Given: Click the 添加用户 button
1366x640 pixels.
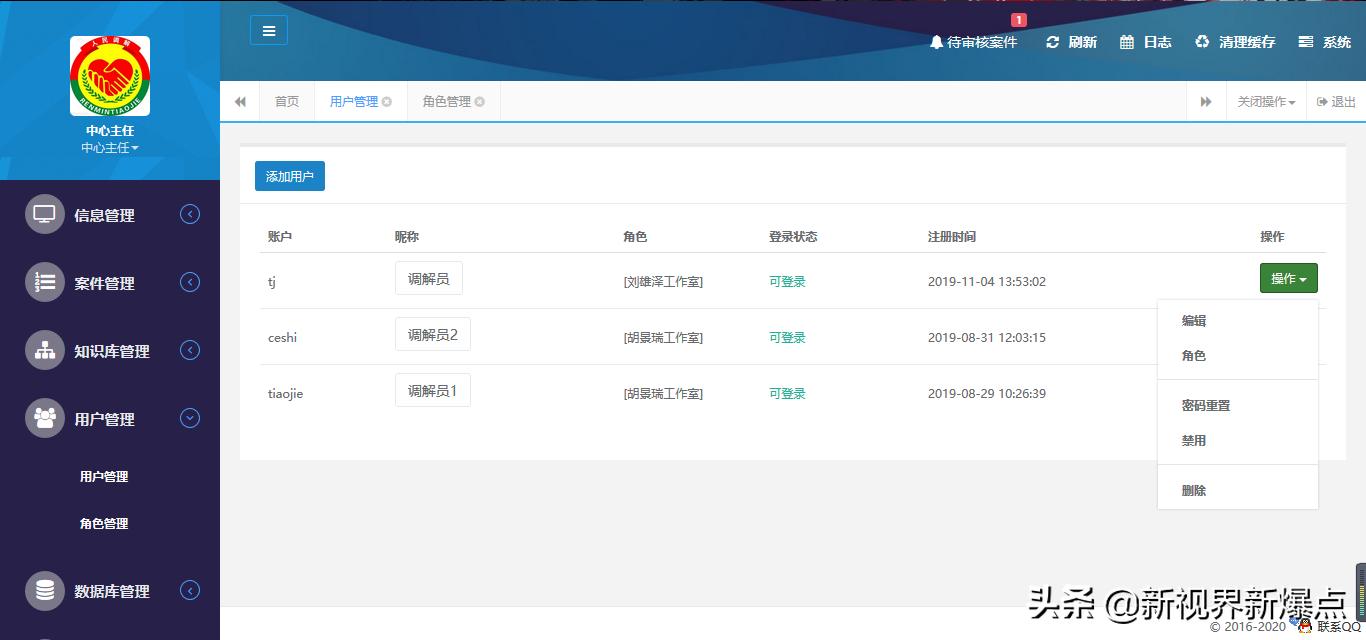Looking at the screenshot, I should [x=289, y=175].
